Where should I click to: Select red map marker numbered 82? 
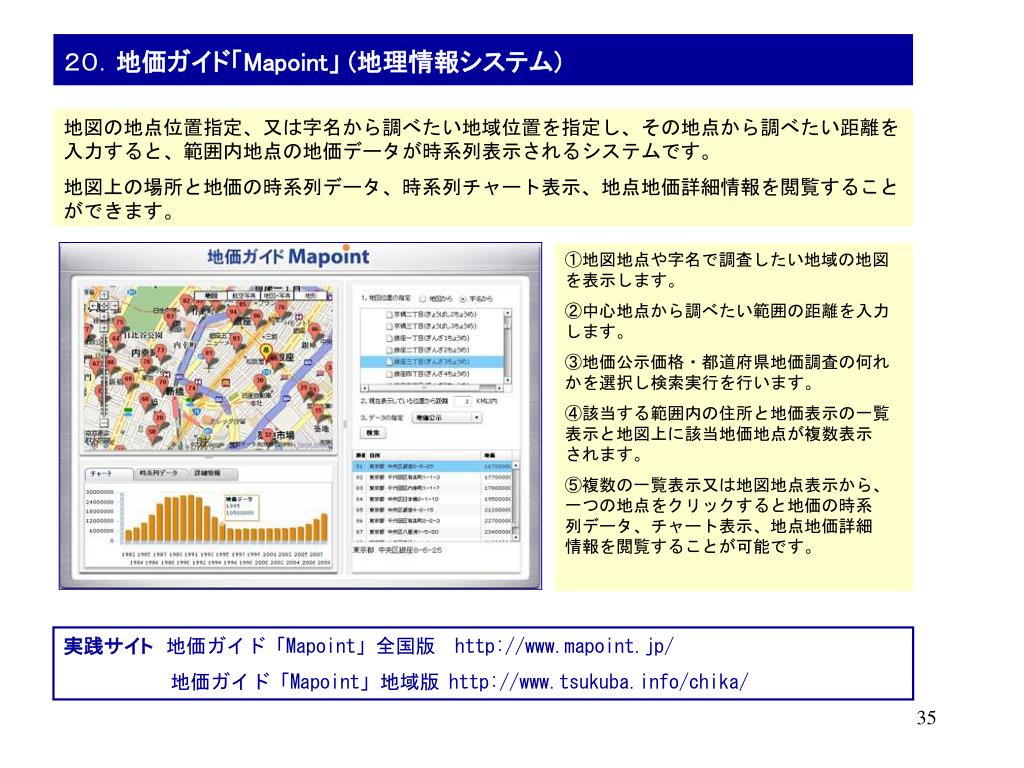(186, 301)
